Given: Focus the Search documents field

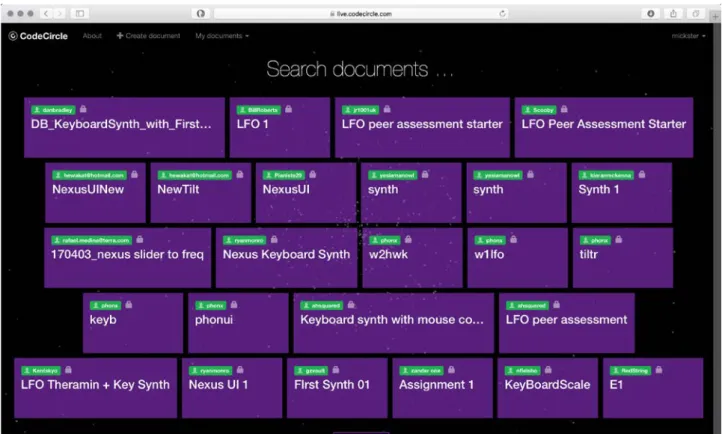Looking at the screenshot, I should pyautogui.click(x=360, y=69).
